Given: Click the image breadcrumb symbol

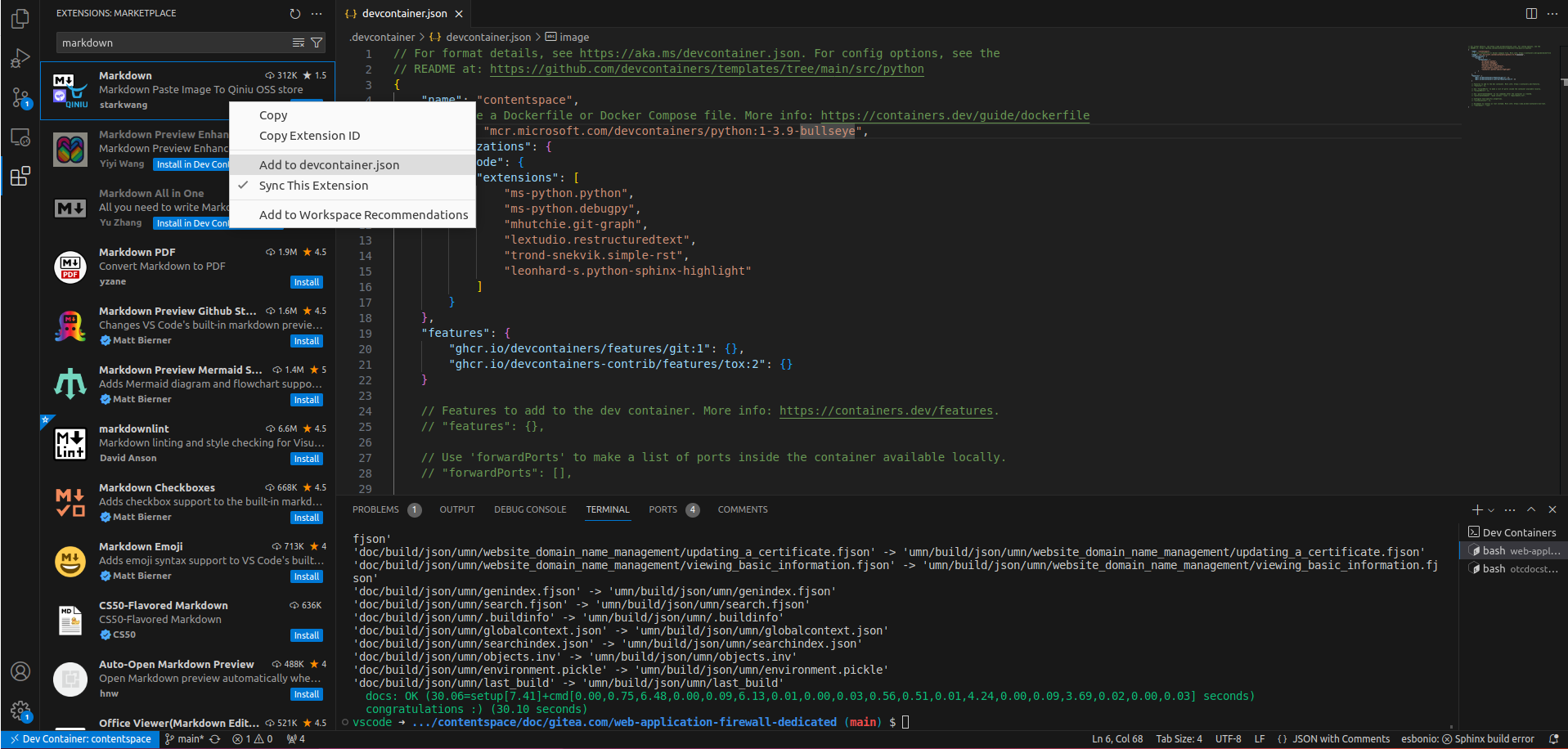Looking at the screenshot, I should pos(567,37).
